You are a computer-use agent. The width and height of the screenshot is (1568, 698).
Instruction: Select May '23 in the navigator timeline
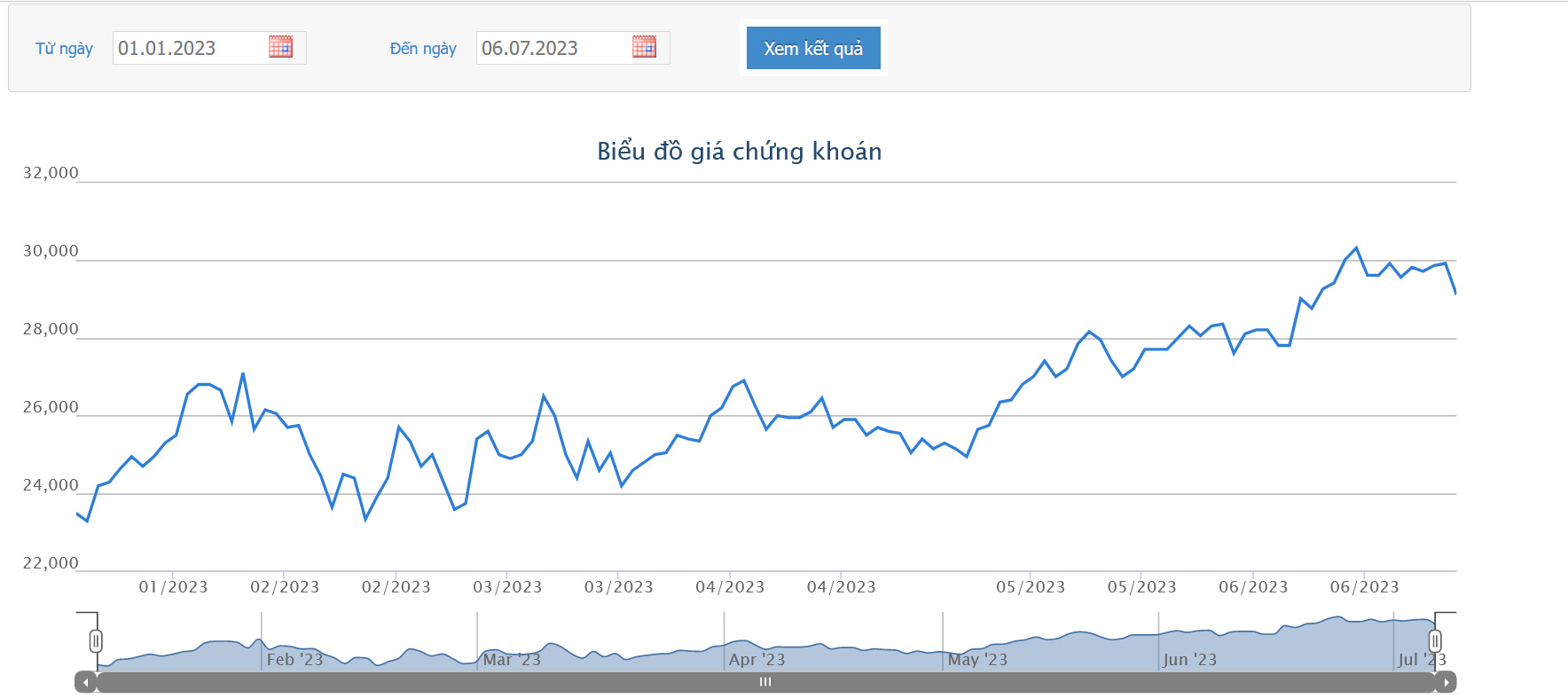click(977, 659)
